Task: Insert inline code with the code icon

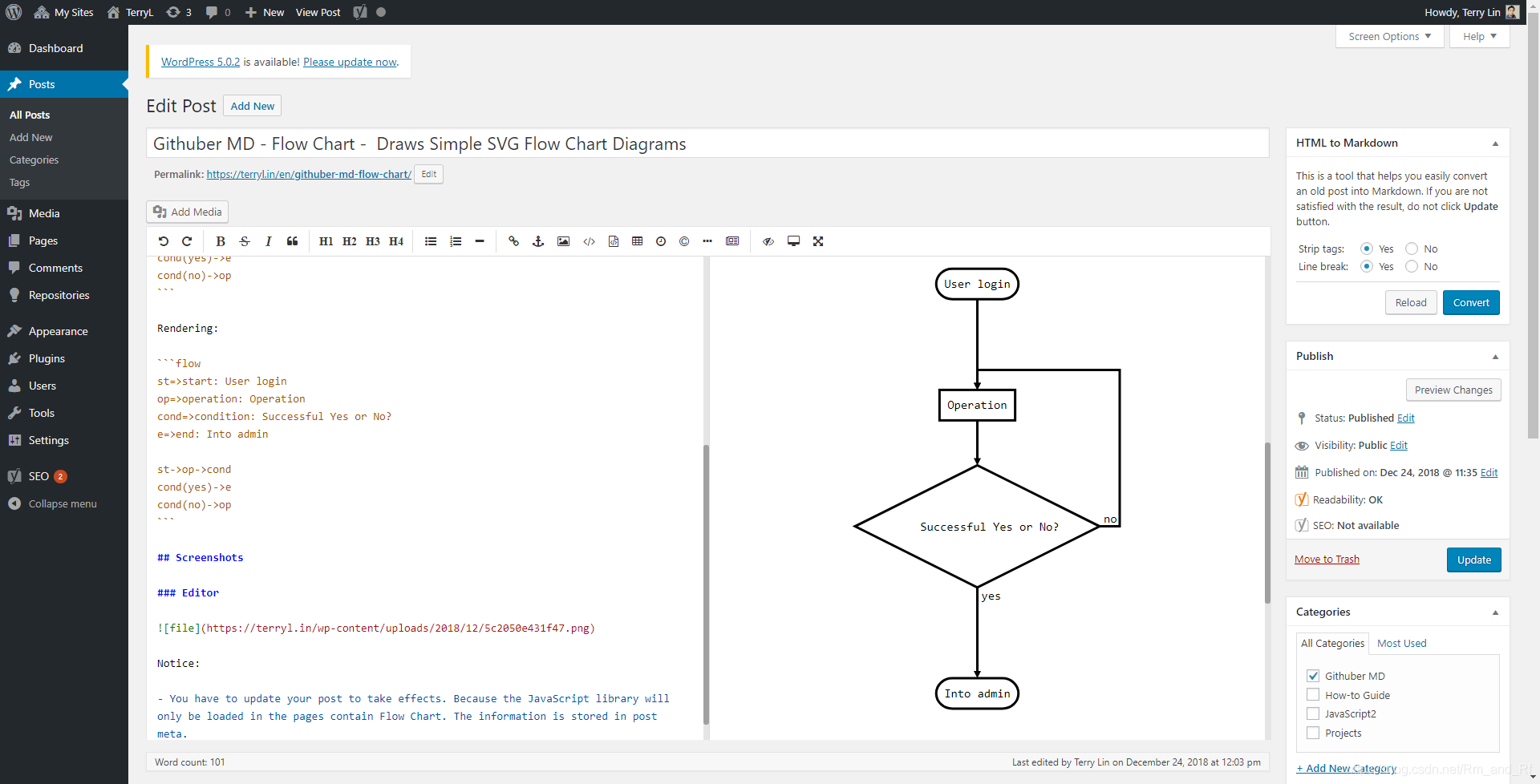Action: 589,241
